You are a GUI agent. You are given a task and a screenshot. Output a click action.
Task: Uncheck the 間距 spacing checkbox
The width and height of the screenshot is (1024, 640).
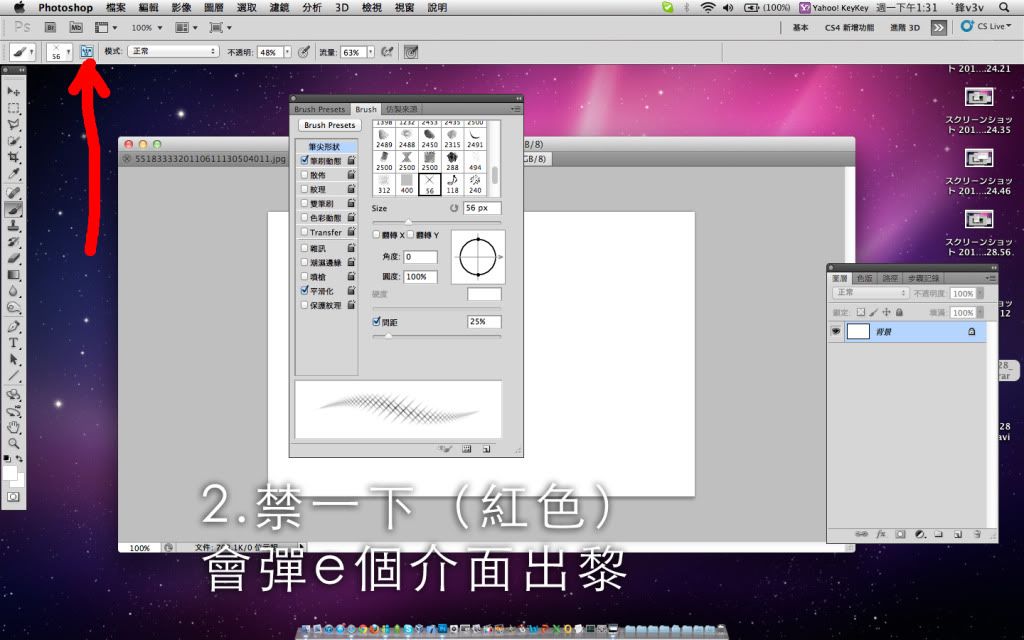377,322
